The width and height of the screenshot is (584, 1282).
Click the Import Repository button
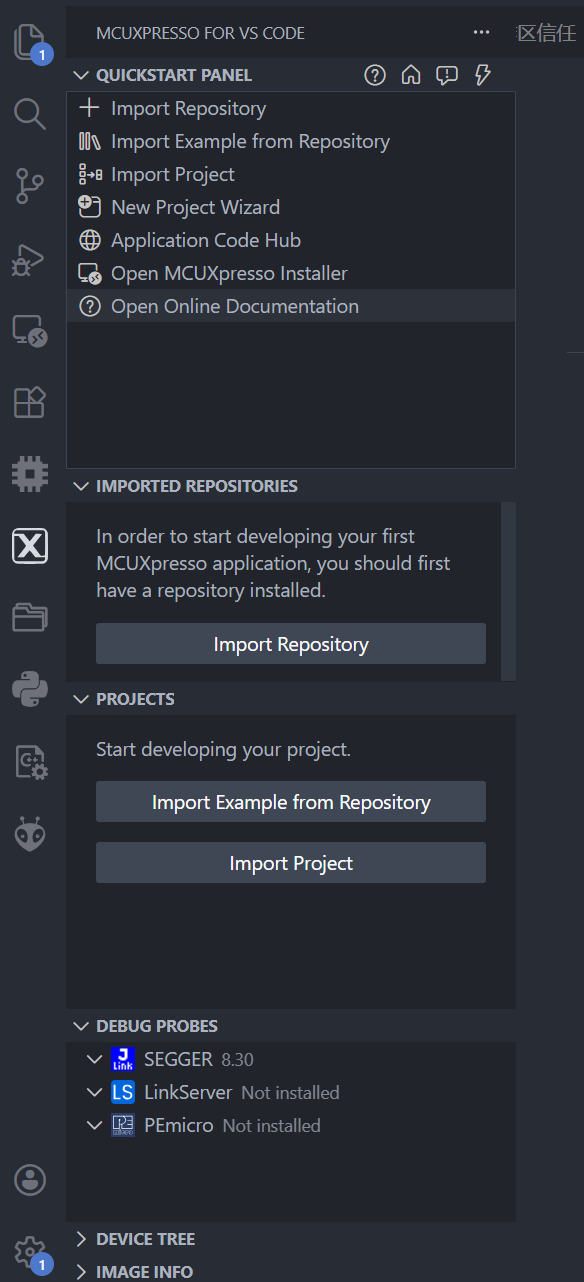291,644
